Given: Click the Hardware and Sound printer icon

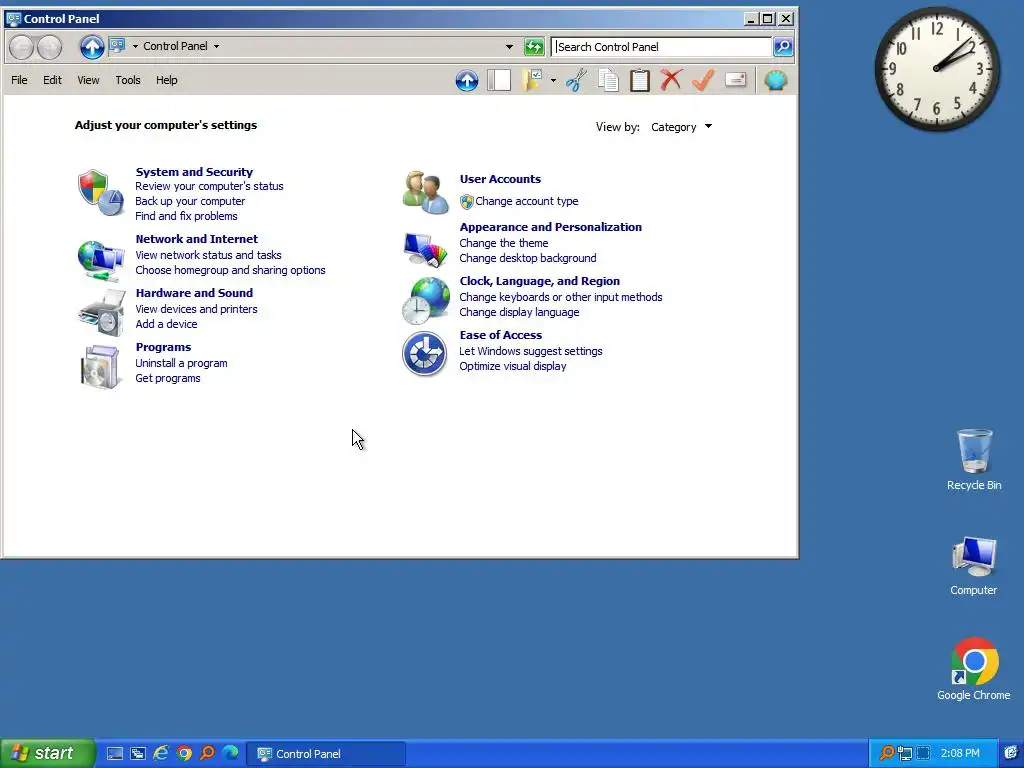Looking at the screenshot, I should 101,313.
